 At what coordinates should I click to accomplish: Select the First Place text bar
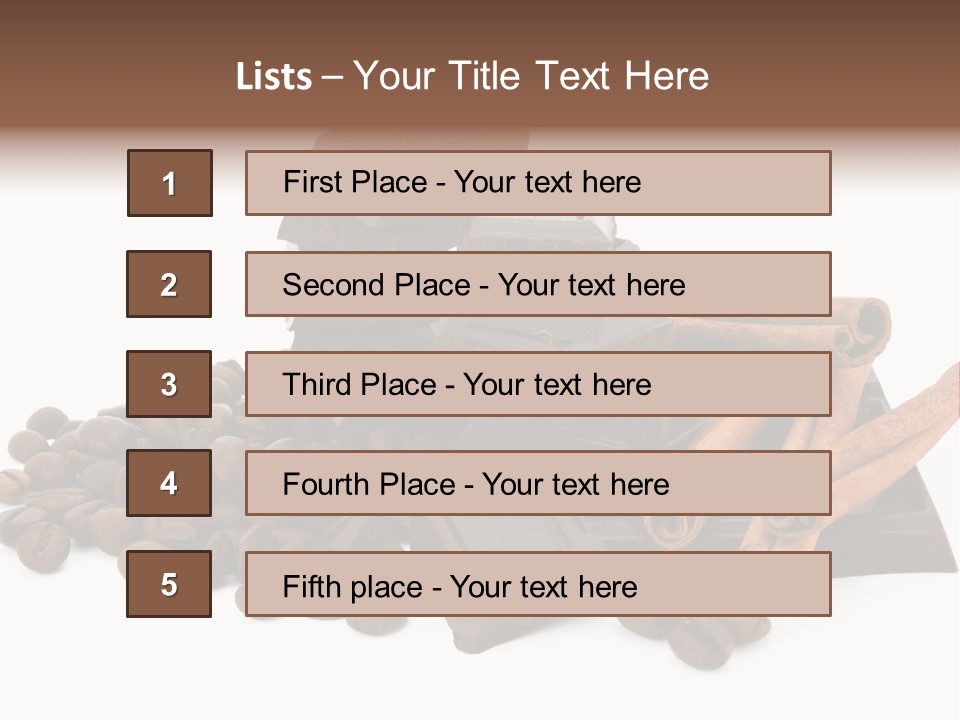pyautogui.click(x=538, y=183)
